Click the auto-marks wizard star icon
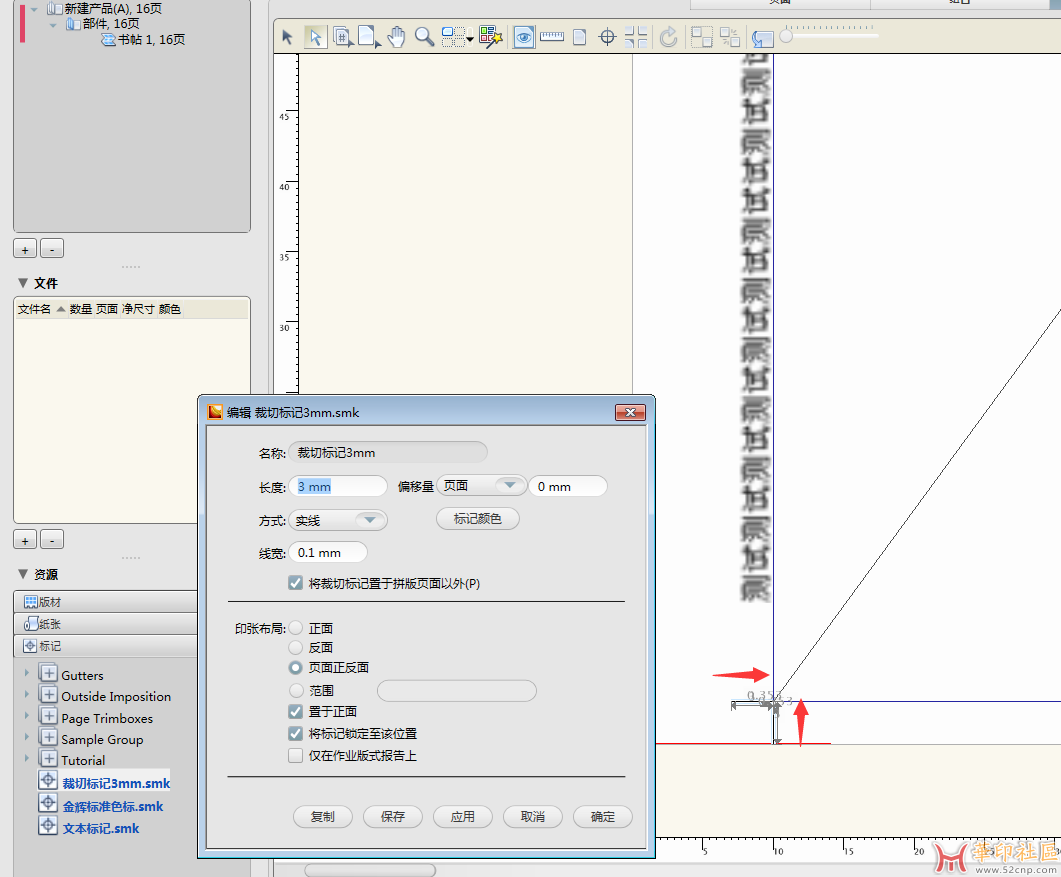 click(491, 37)
